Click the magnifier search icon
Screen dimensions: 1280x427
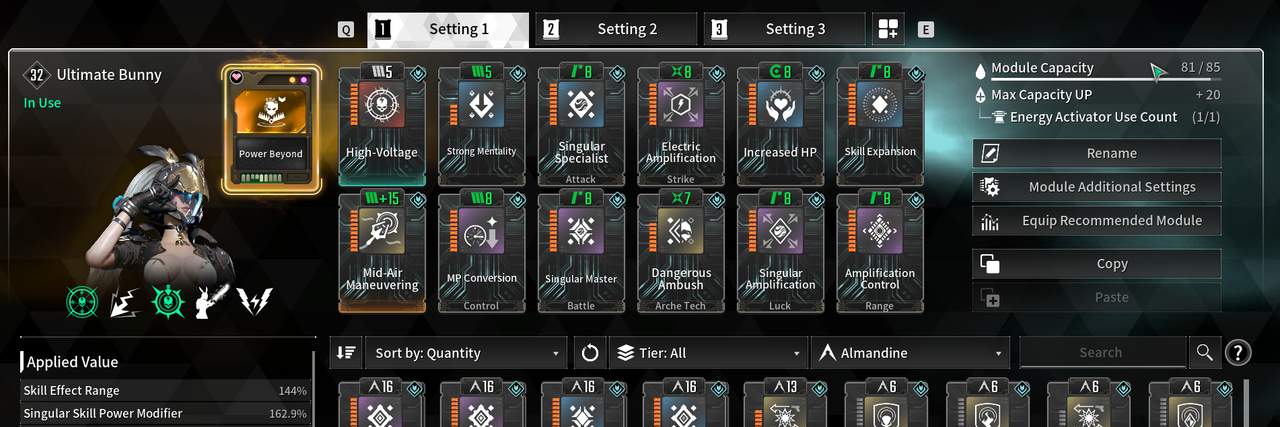[1204, 352]
